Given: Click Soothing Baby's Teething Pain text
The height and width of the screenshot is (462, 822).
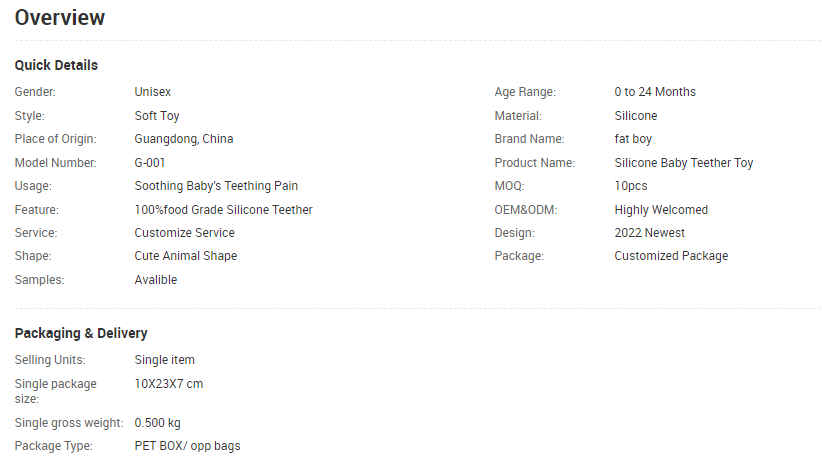Looking at the screenshot, I should click(x=216, y=186).
